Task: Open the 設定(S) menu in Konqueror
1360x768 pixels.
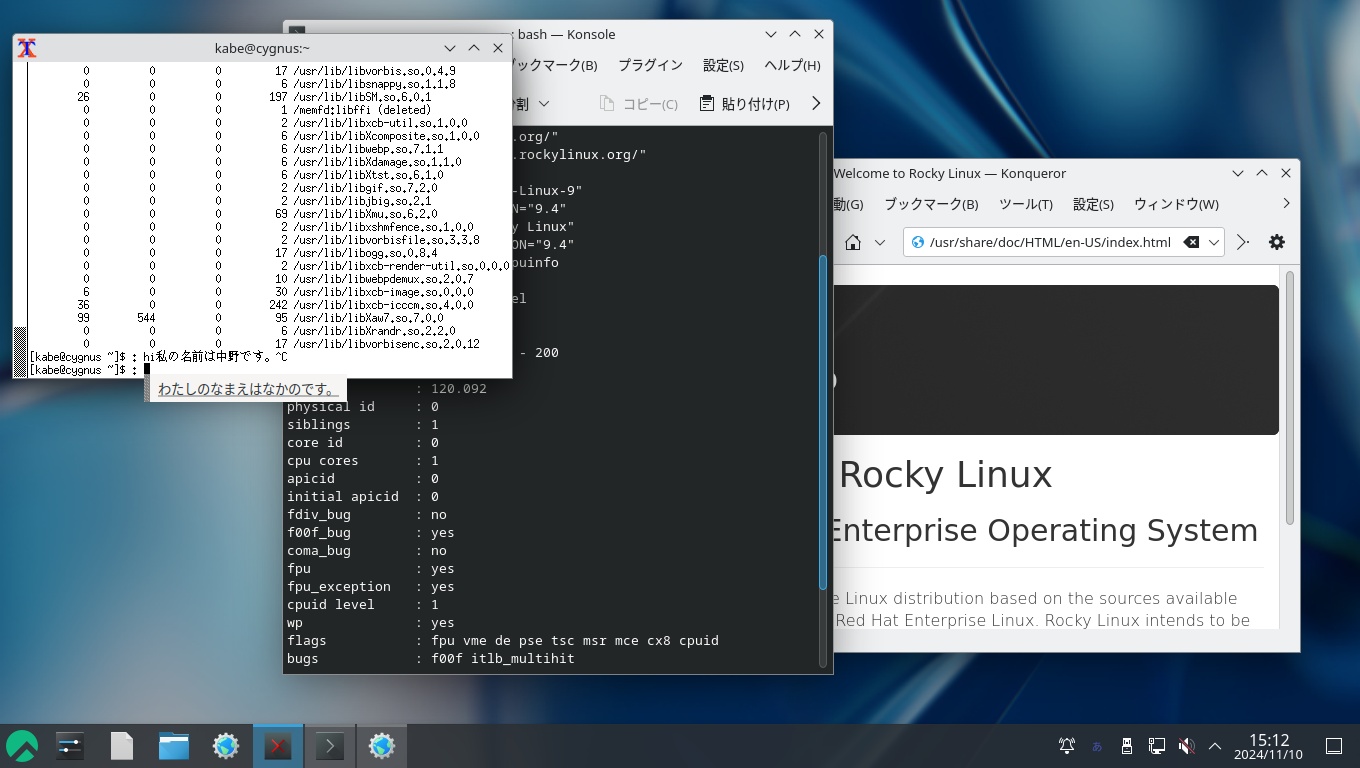Action: (1093, 204)
